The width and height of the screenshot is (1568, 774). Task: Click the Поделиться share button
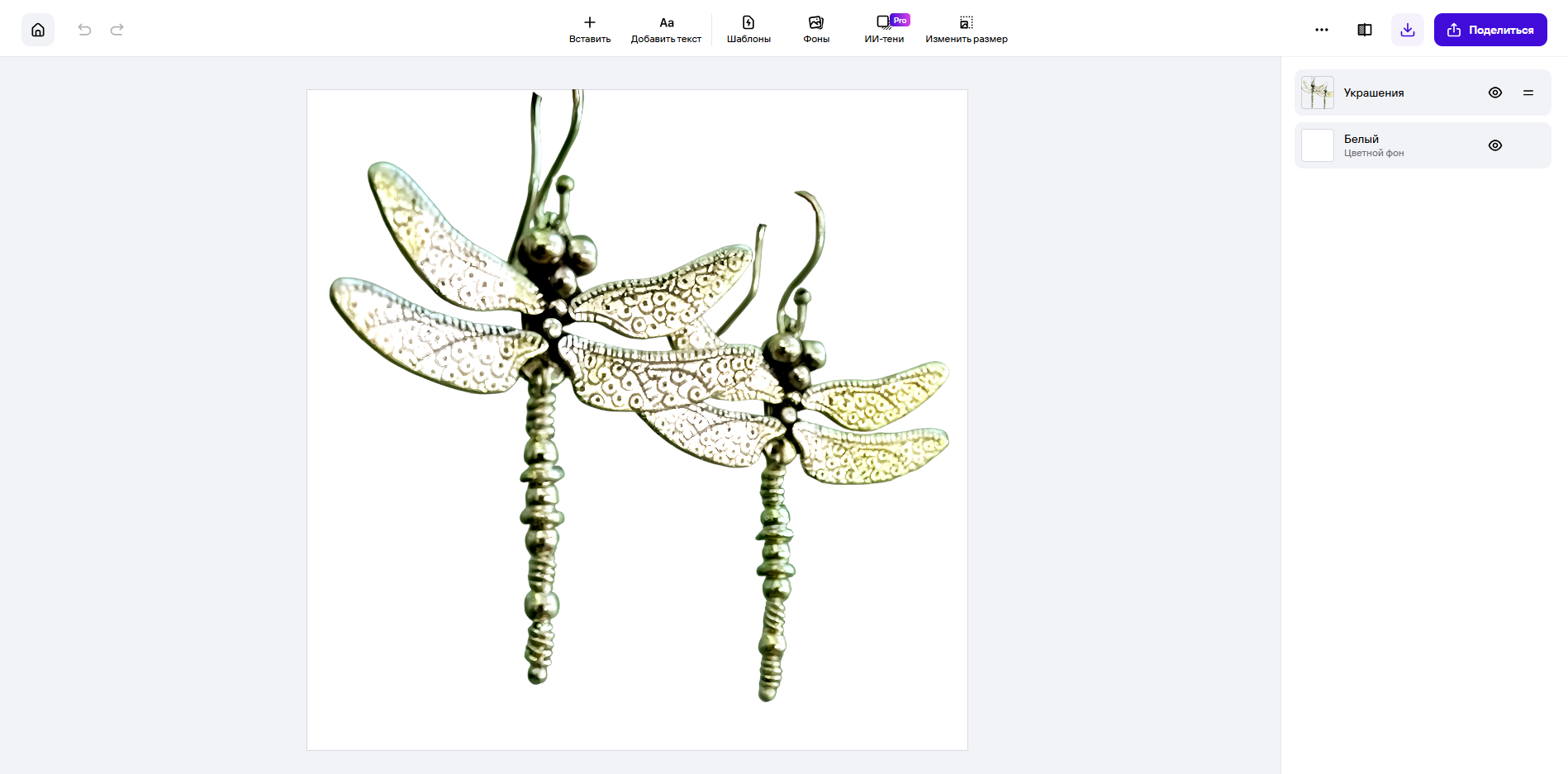coord(1490,30)
